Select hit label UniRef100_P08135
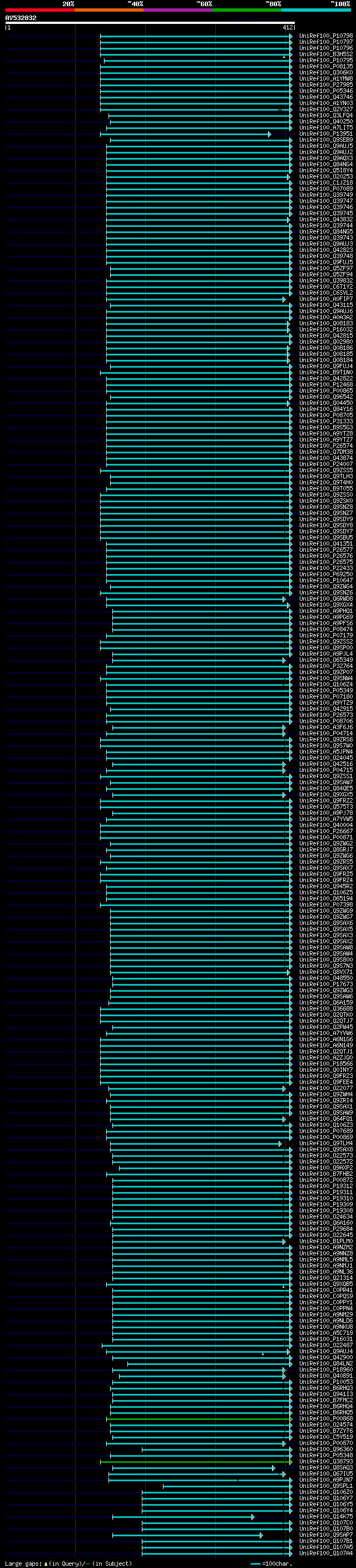This screenshot has width=356, height=1568. coord(326,66)
